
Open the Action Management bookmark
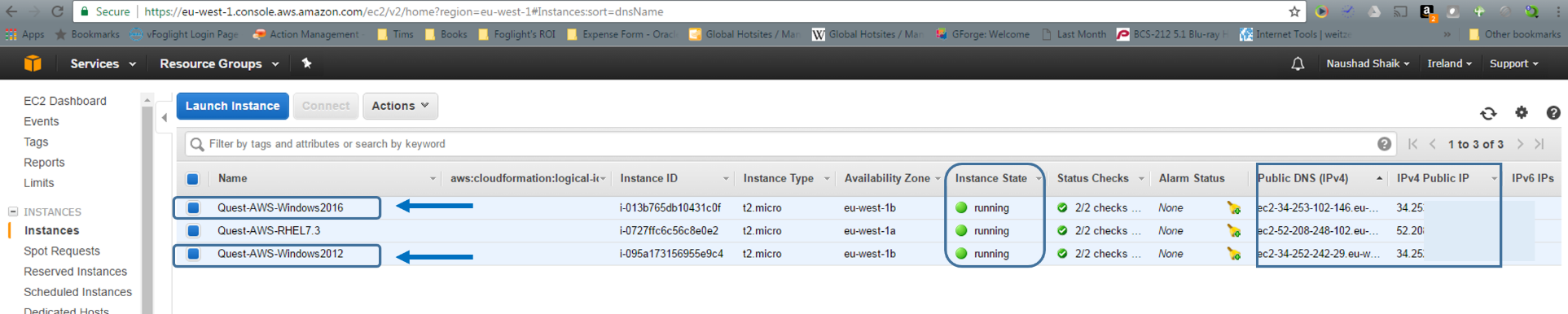click(306, 34)
